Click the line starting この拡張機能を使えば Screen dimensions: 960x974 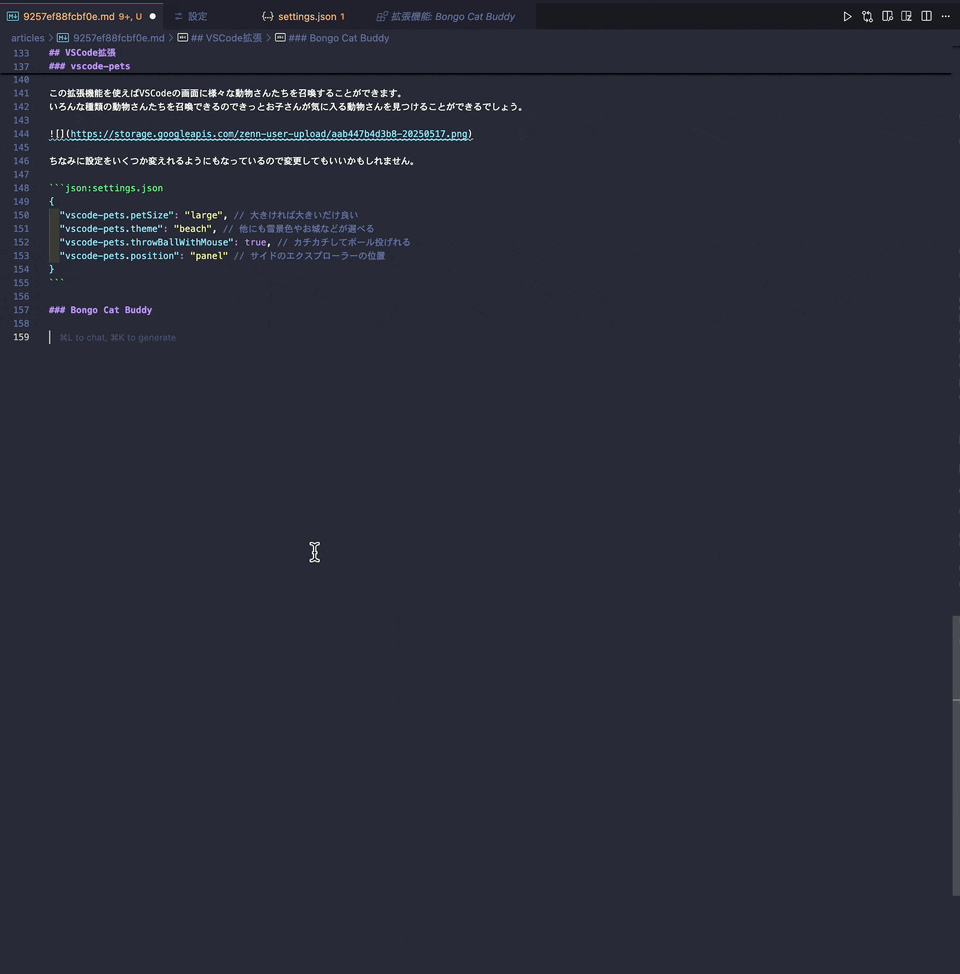[227, 93]
